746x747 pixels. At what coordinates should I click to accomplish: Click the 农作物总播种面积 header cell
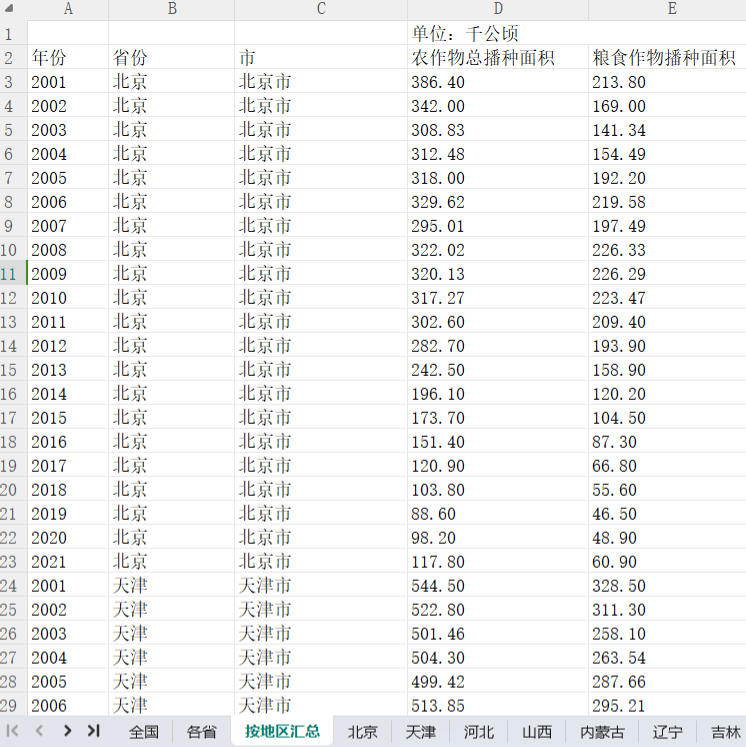point(498,58)
